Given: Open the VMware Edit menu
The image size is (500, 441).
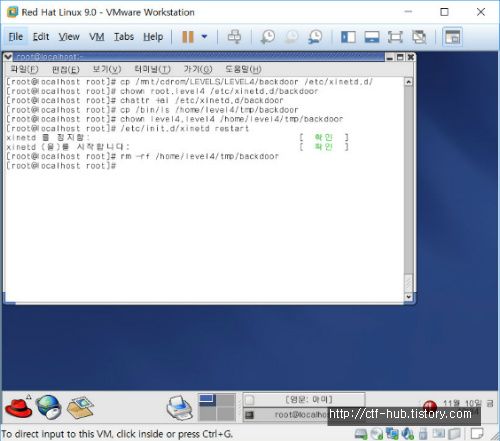Looking at the screenshot, I should click(41, 37).
